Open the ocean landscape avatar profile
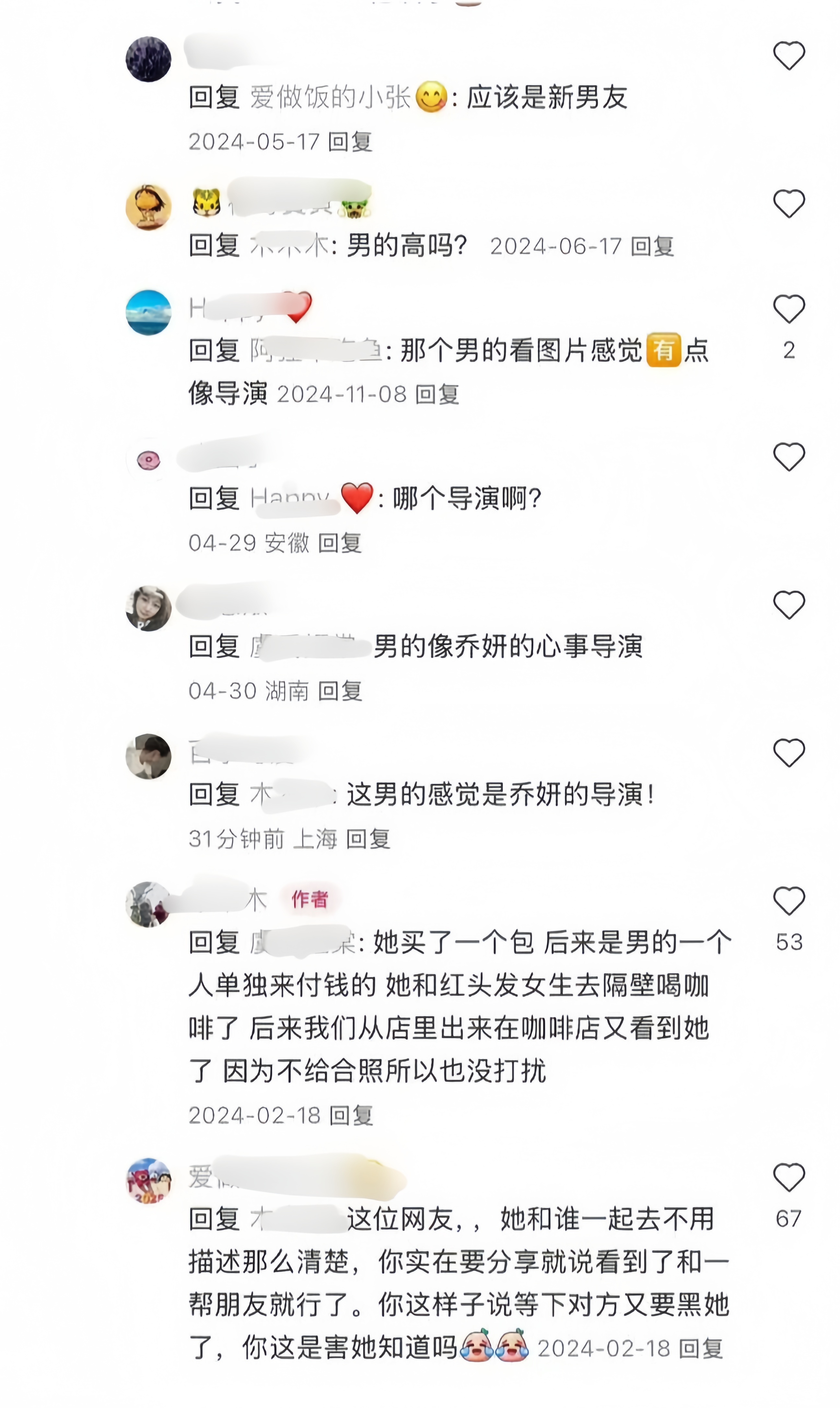Viewport: 840px width, 1408px height. tap(148, 312)
